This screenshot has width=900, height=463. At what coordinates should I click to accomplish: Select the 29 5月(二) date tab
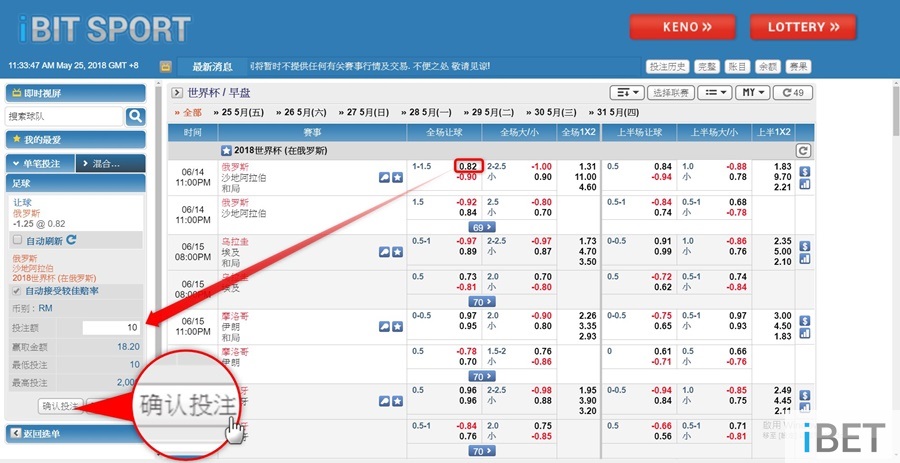[488, 112]
